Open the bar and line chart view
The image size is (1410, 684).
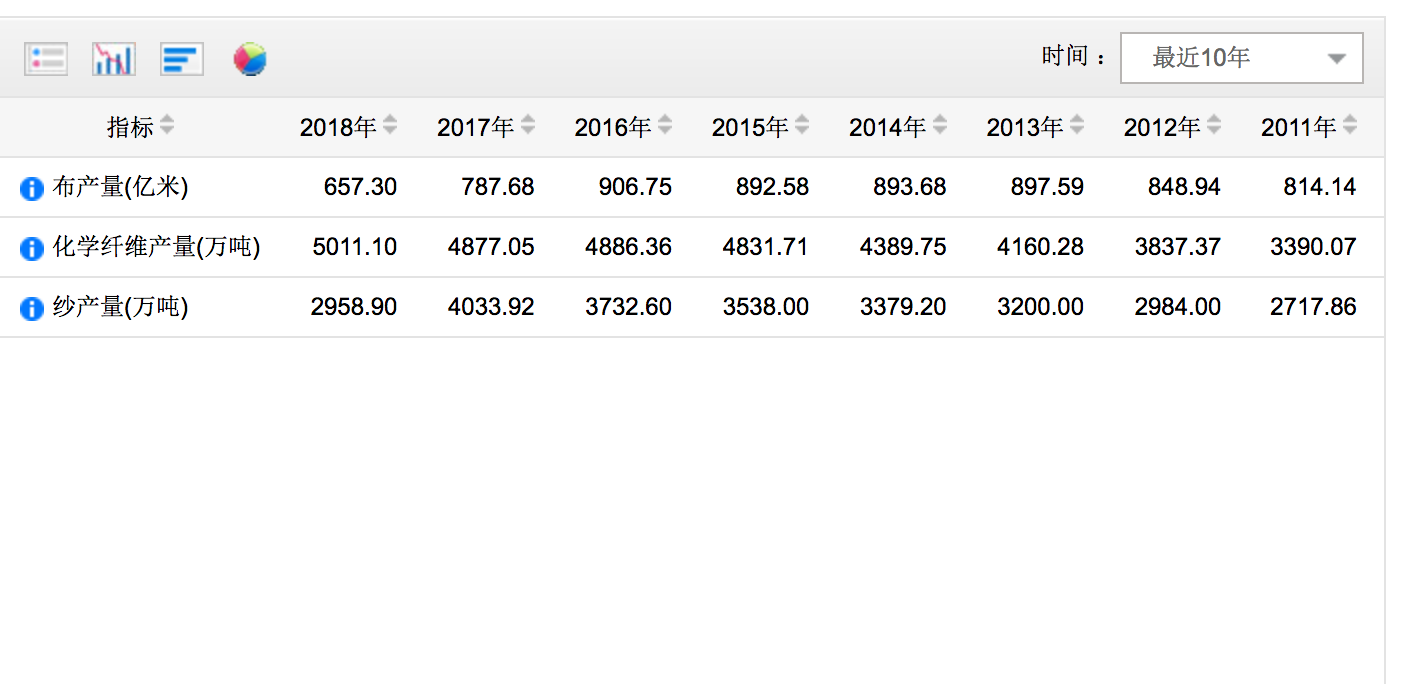click(114, 59)
